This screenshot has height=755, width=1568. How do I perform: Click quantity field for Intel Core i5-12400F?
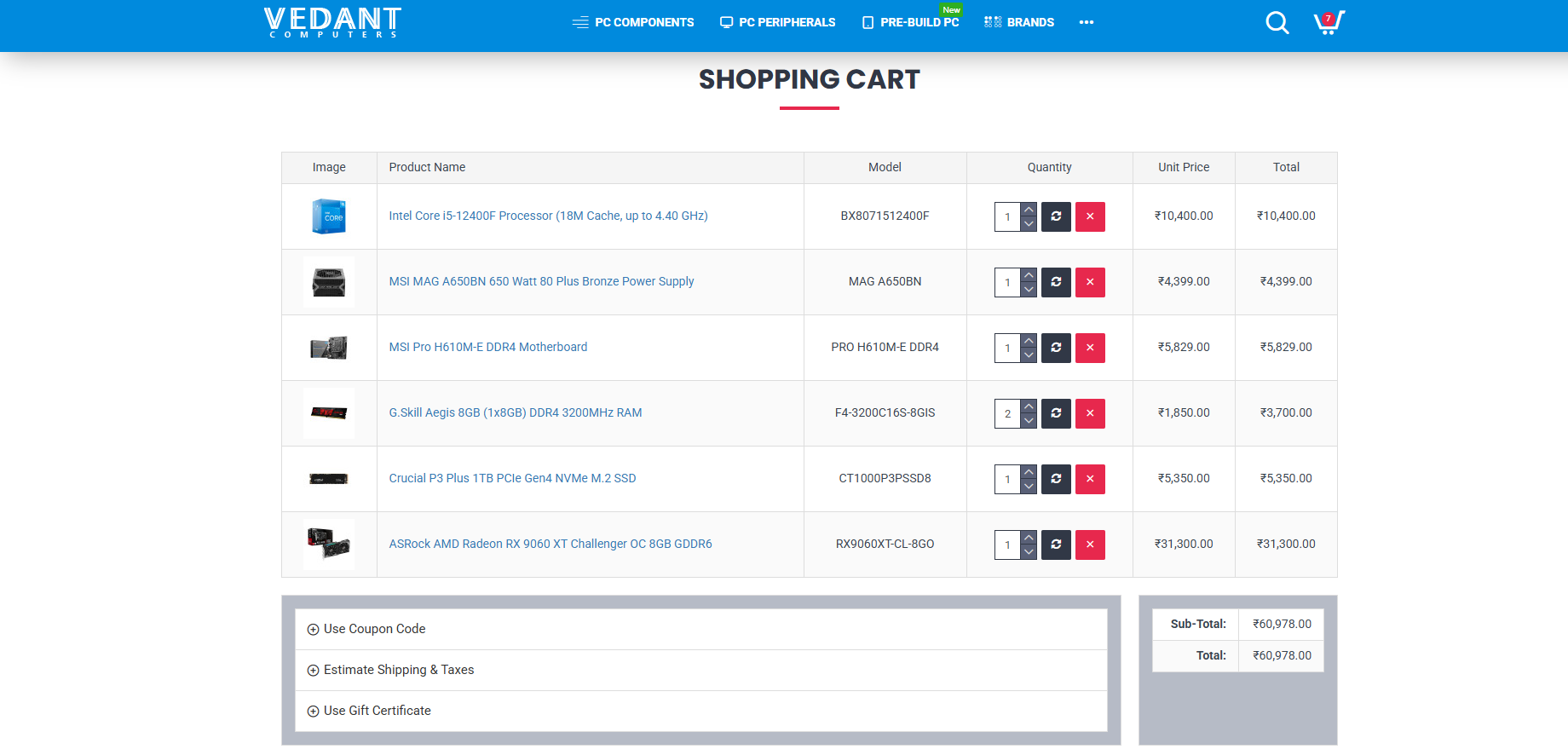coord(1007,216)
